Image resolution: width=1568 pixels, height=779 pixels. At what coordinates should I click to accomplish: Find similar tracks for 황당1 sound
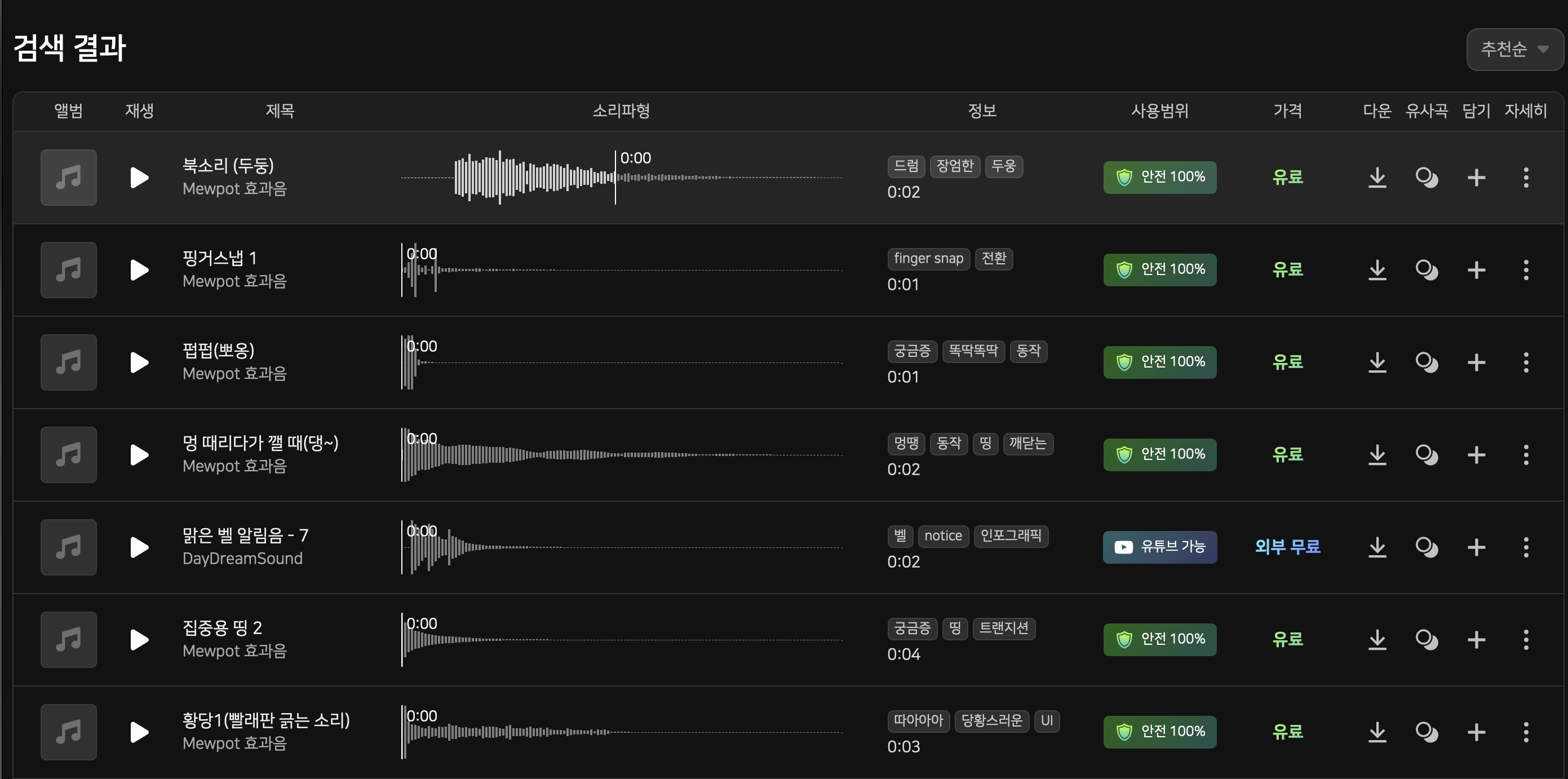coord(1426,732)
